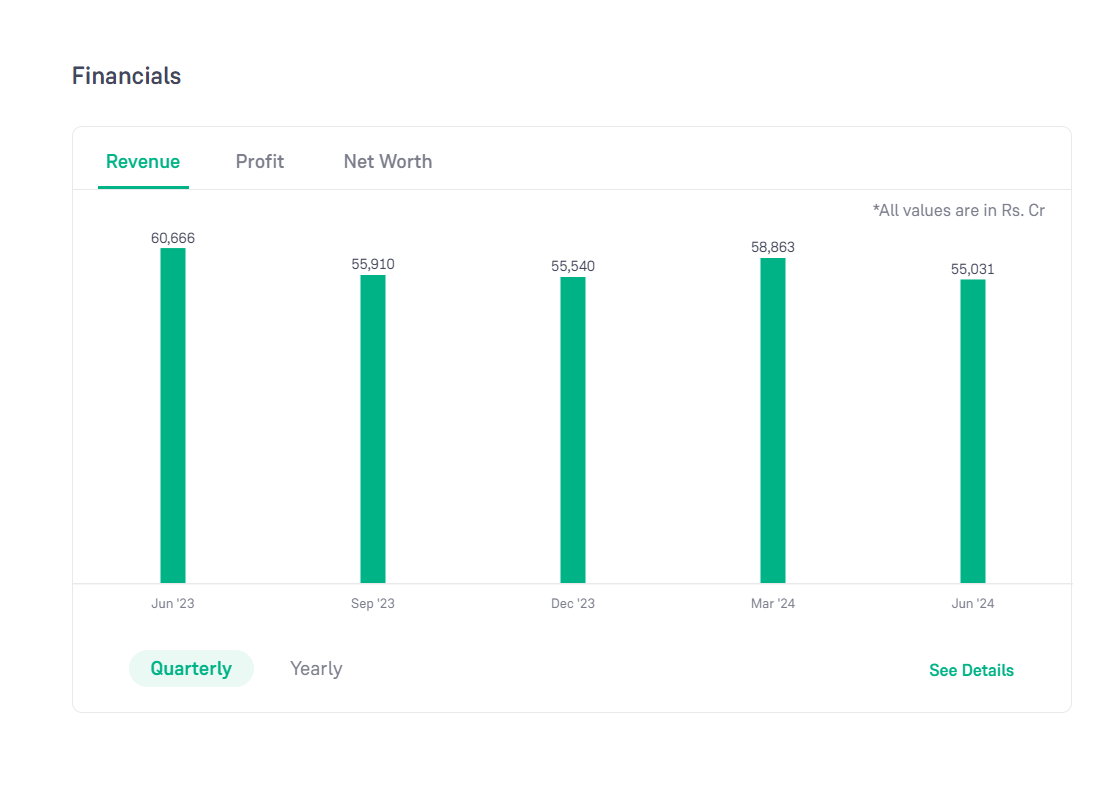Viewport: 1095px width, 787px height.
Task: Open the Net Worth tab
Action: pos(388,162)
